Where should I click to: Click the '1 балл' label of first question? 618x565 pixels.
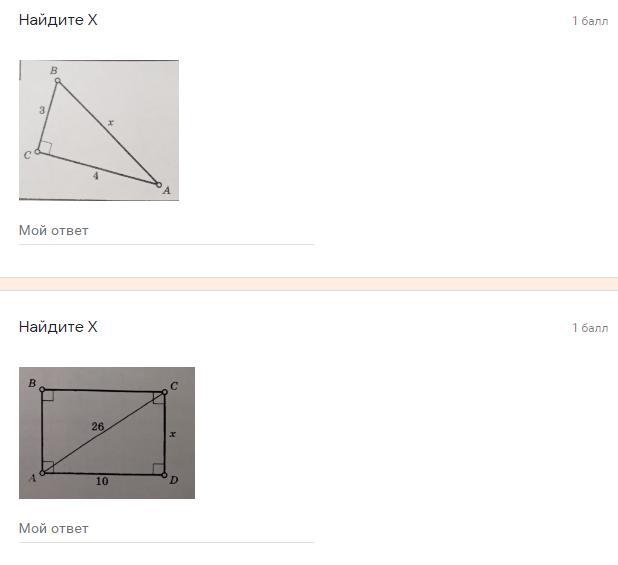[x=590, y=21]
